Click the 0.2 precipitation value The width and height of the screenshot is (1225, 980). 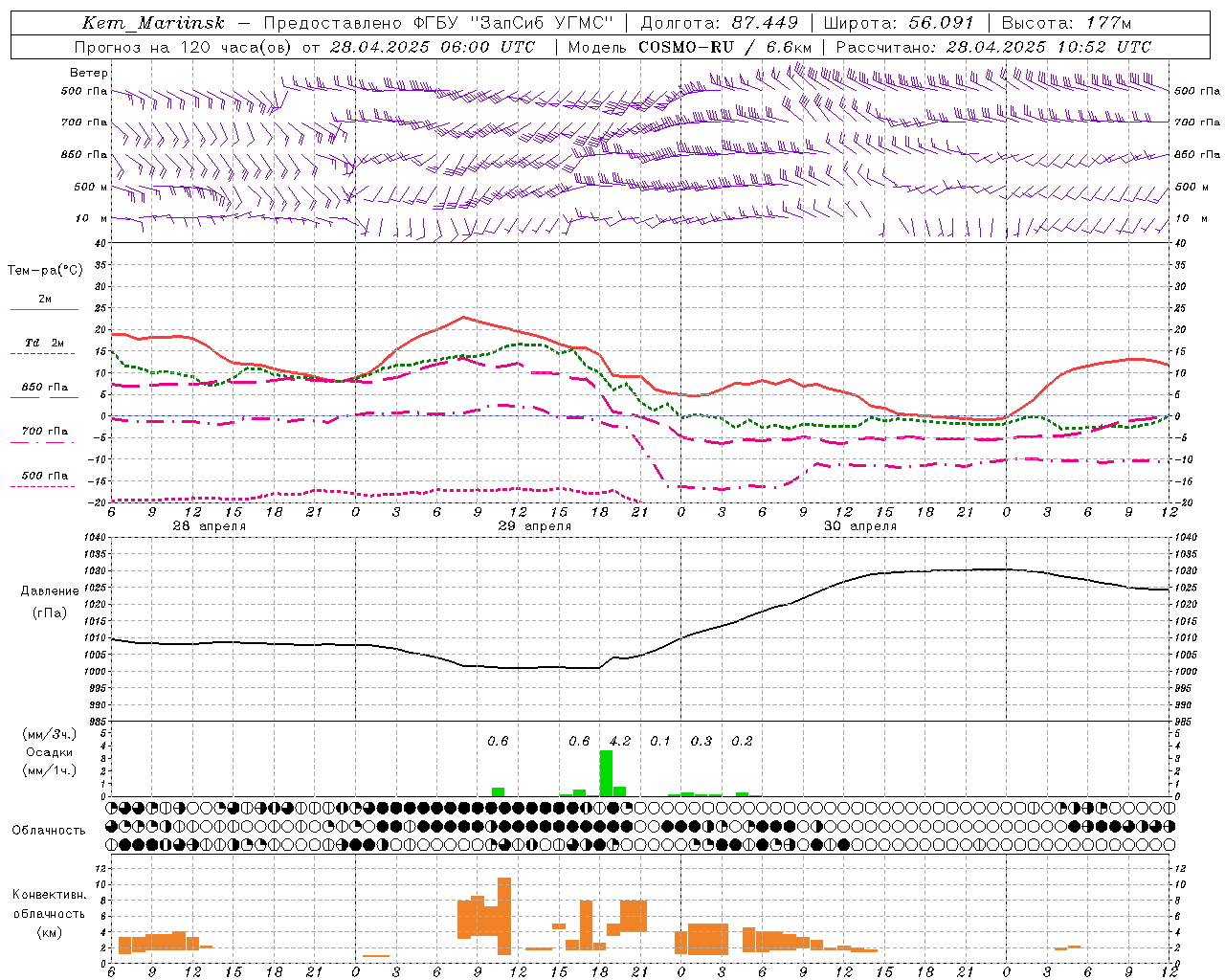coord(742,741)
